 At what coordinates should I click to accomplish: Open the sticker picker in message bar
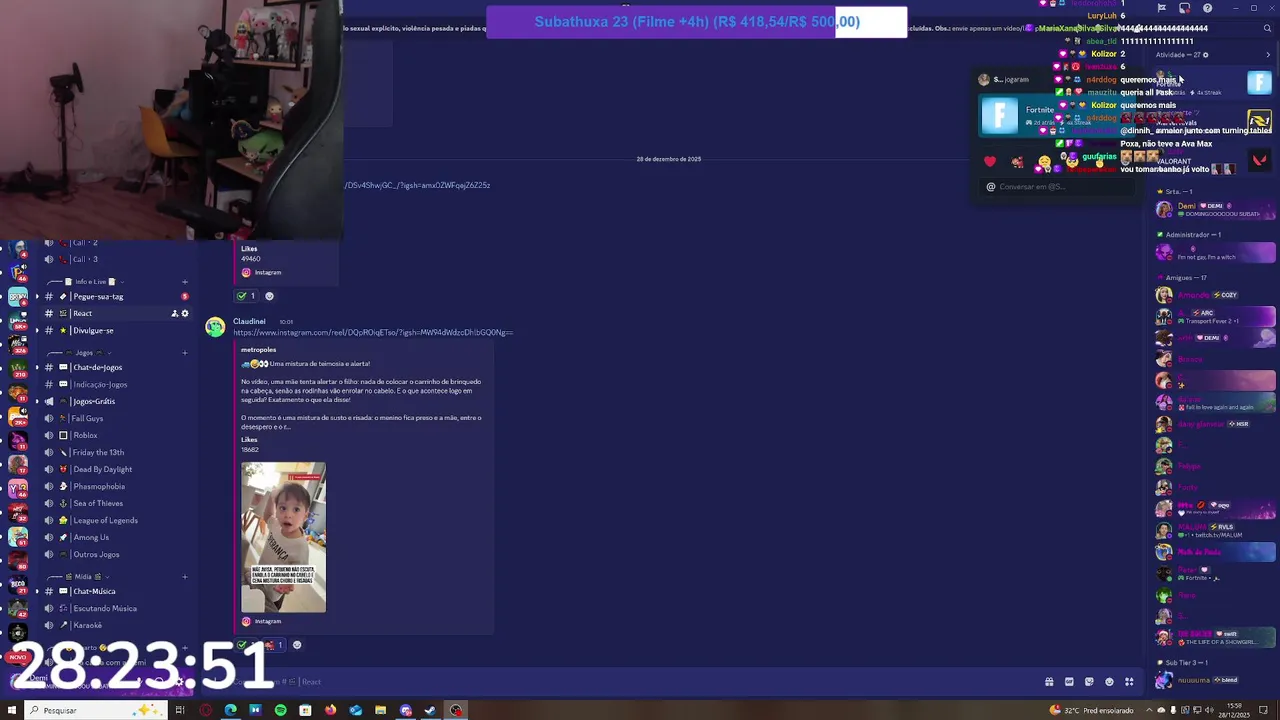[x=1089, y=682]
